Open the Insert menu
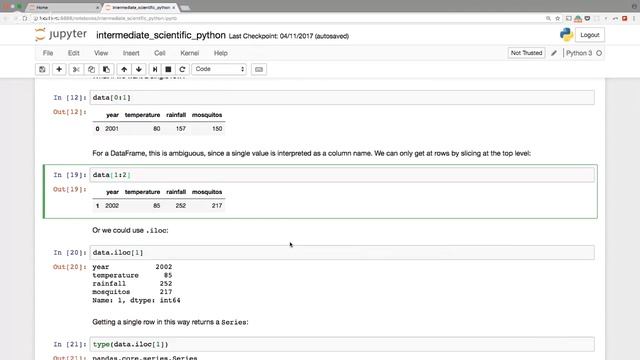This screenshot has height=360, width=640. (131, 53)
